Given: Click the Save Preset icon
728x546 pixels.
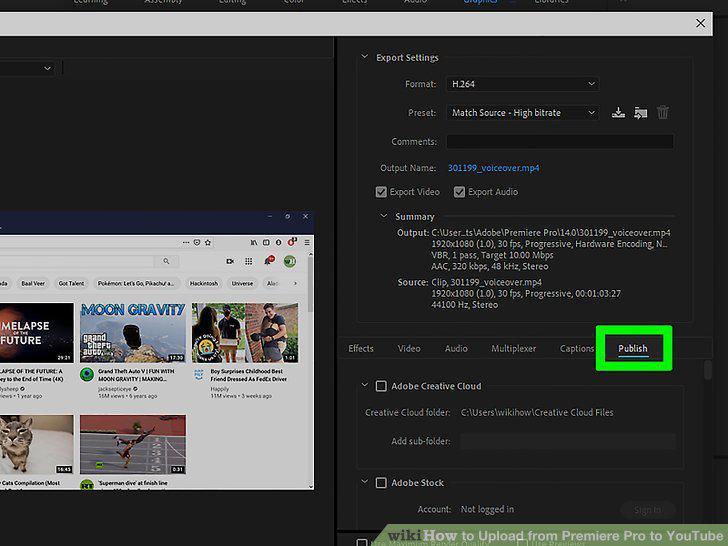Looking at the screenshot, I should 618,112.
